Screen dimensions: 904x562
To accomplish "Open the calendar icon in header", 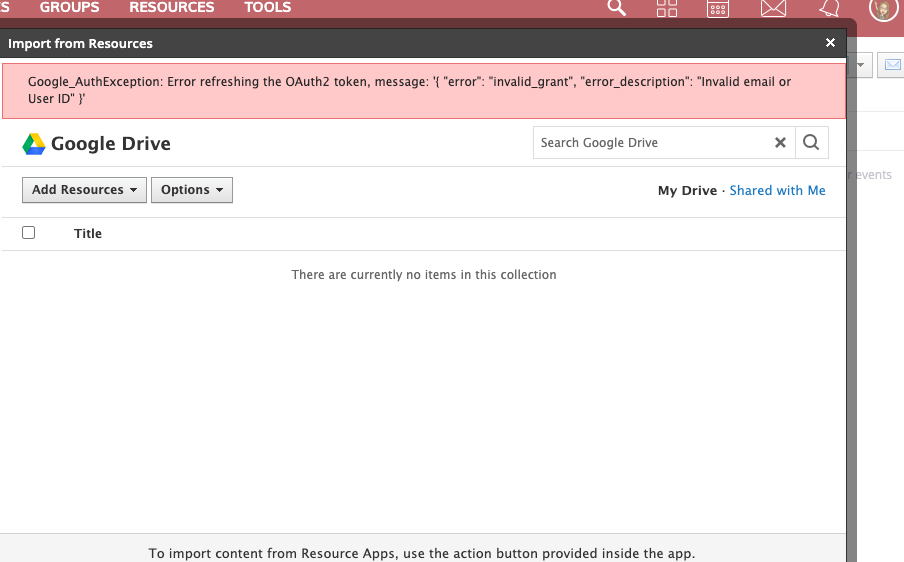I will 718,8.
